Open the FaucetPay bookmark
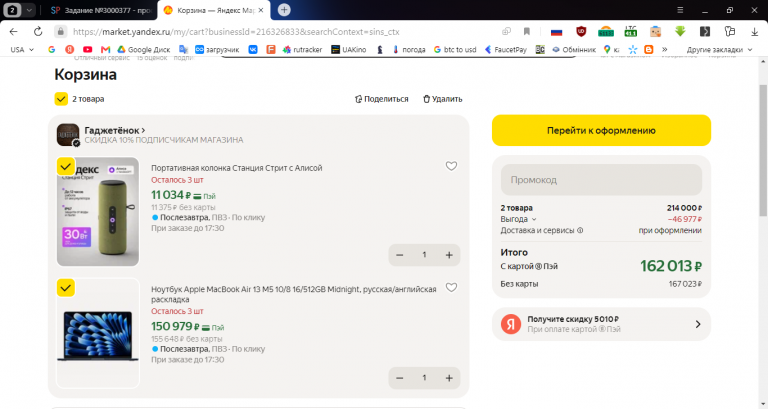 (505, 49)
